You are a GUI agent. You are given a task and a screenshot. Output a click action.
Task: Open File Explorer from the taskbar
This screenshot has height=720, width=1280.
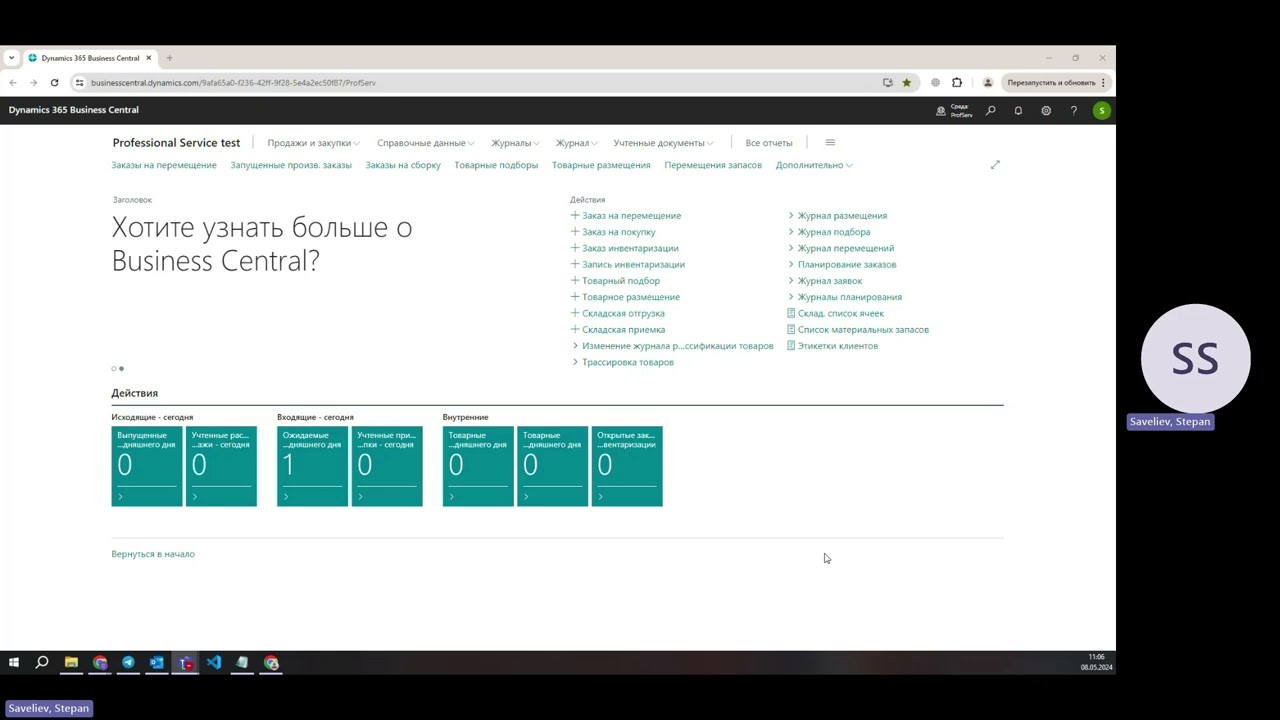[x=71, y=663]
